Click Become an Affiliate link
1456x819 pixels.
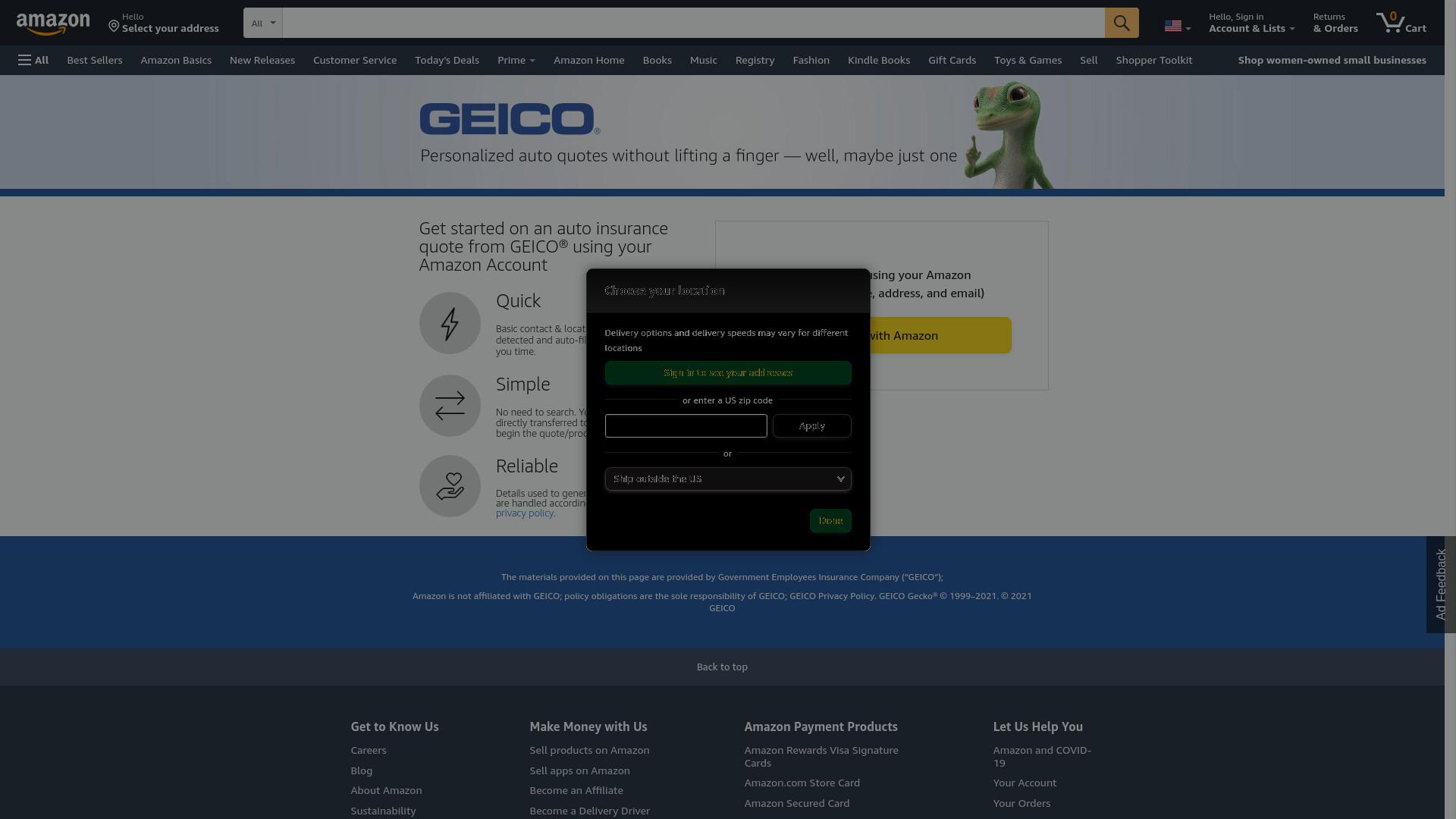[576, 791]
